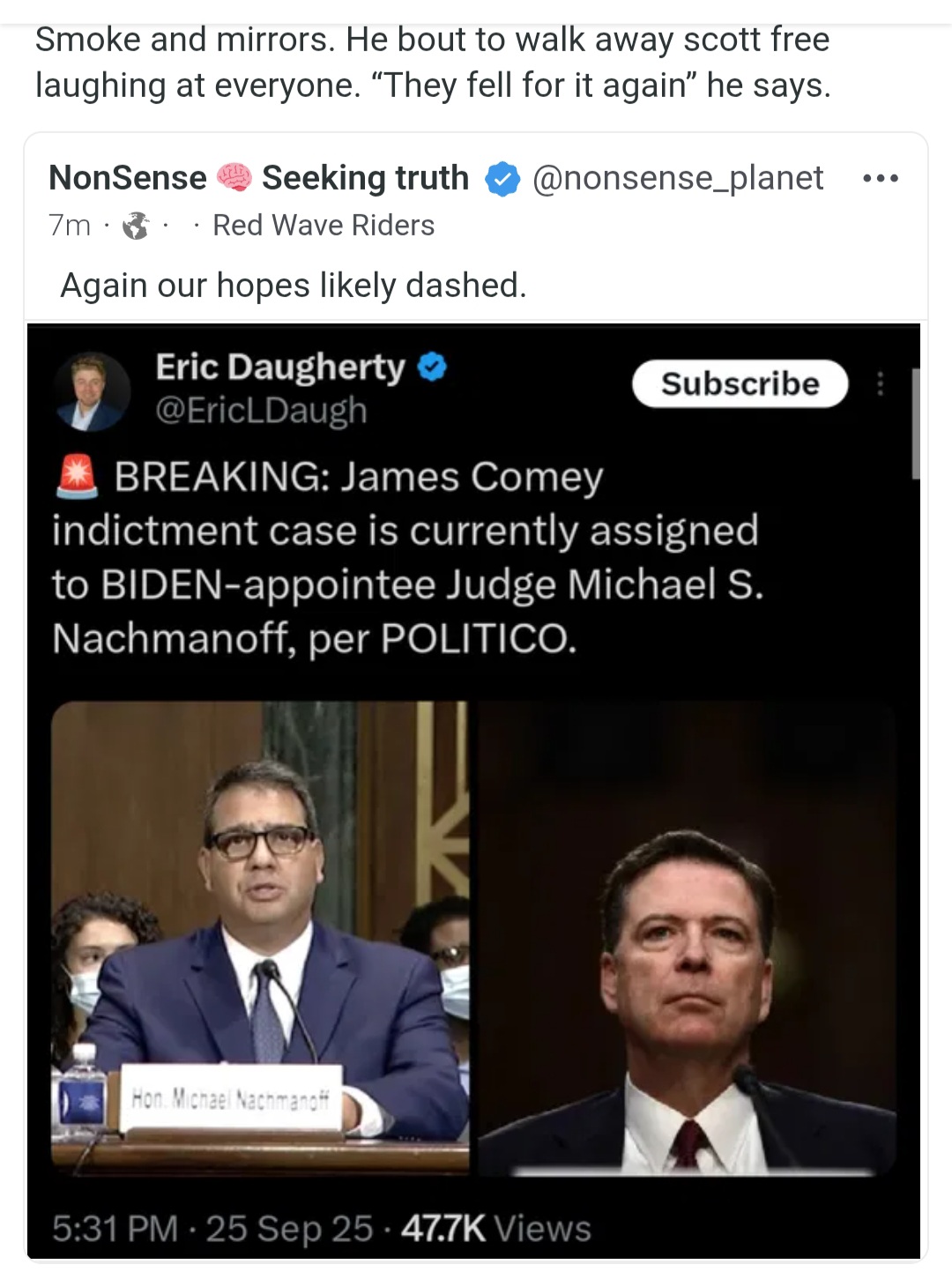
Task: Click the 5:31 PM · 25 Sep 25 timestamp
Action: click(212, 1228)
